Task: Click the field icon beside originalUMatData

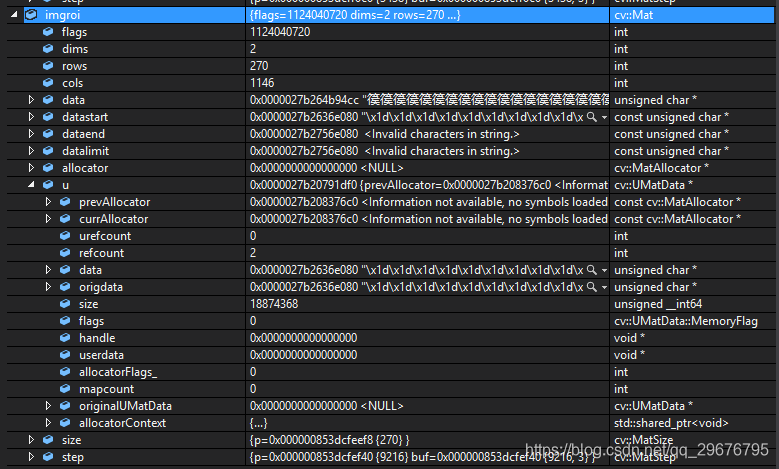Action: 65,405
